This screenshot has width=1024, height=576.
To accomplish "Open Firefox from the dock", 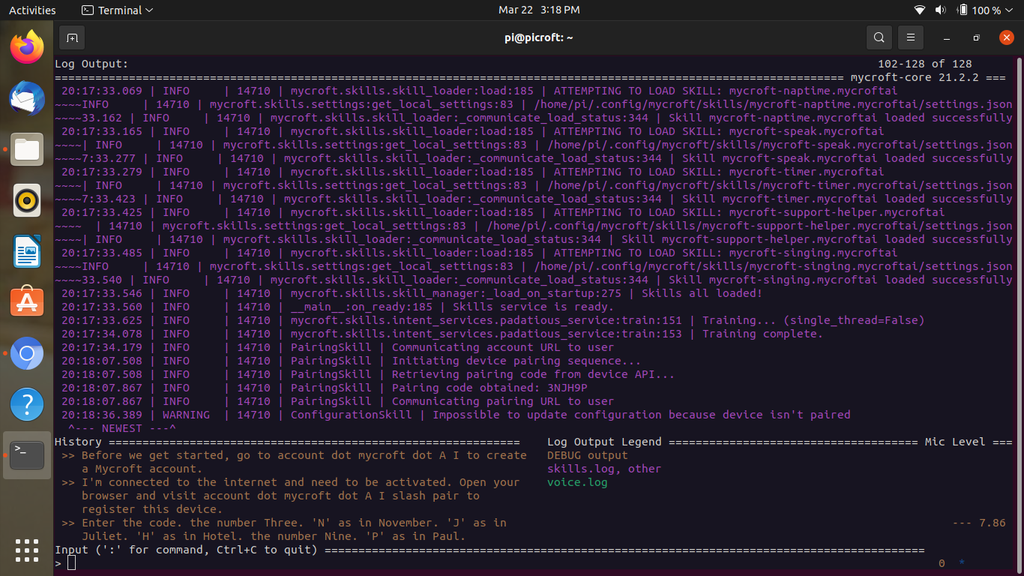I will (27, 47).
